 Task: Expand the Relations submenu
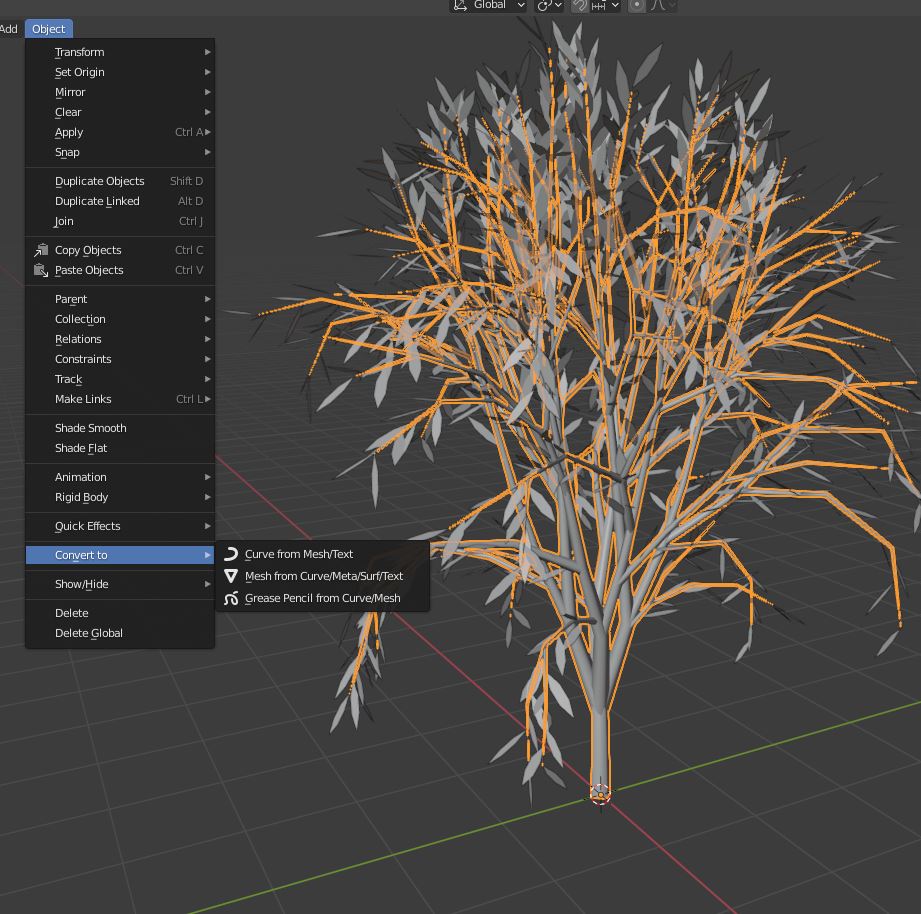tap(120, 339)
